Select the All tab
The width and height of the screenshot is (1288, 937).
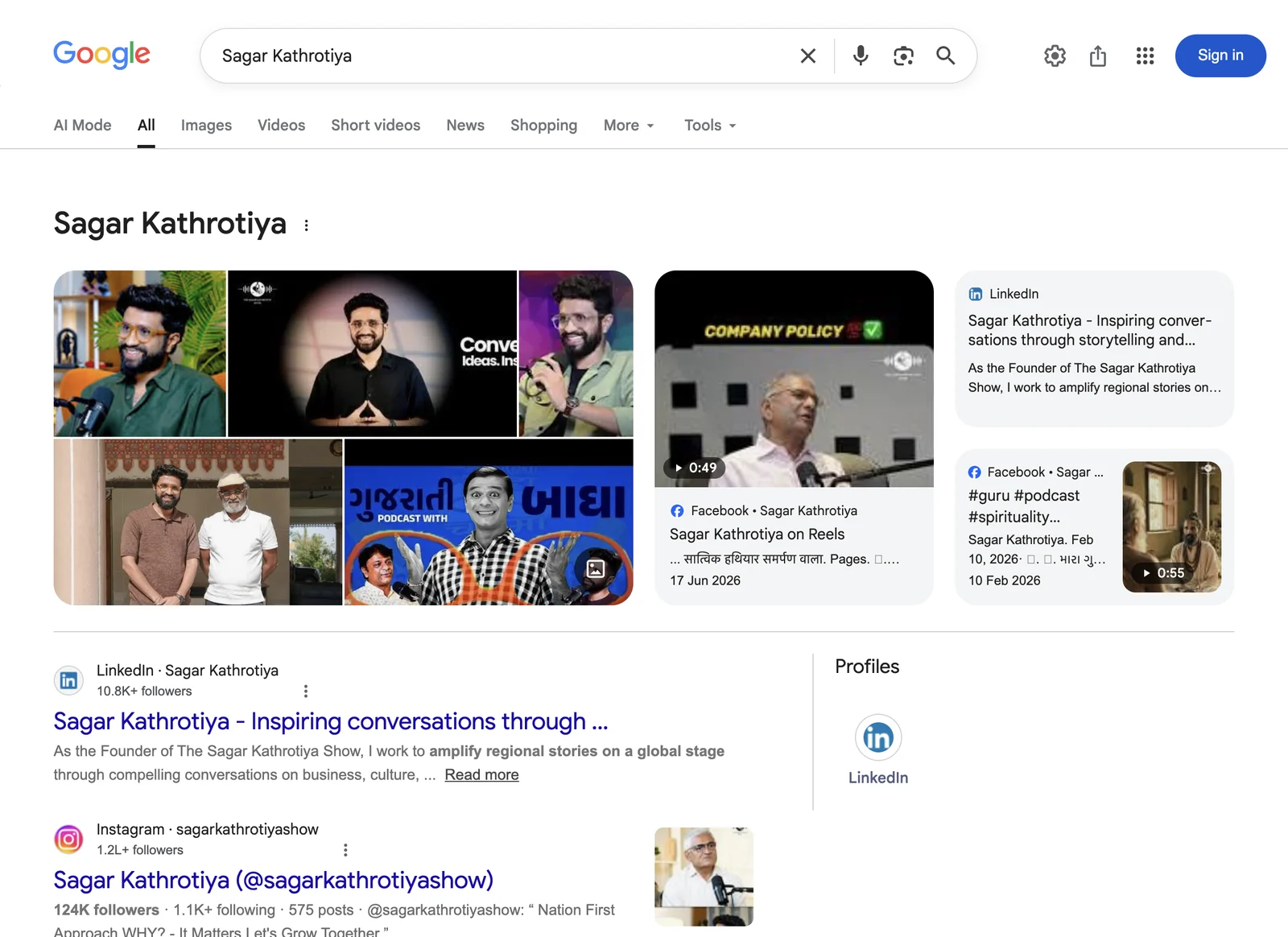(x=146, y=125)
